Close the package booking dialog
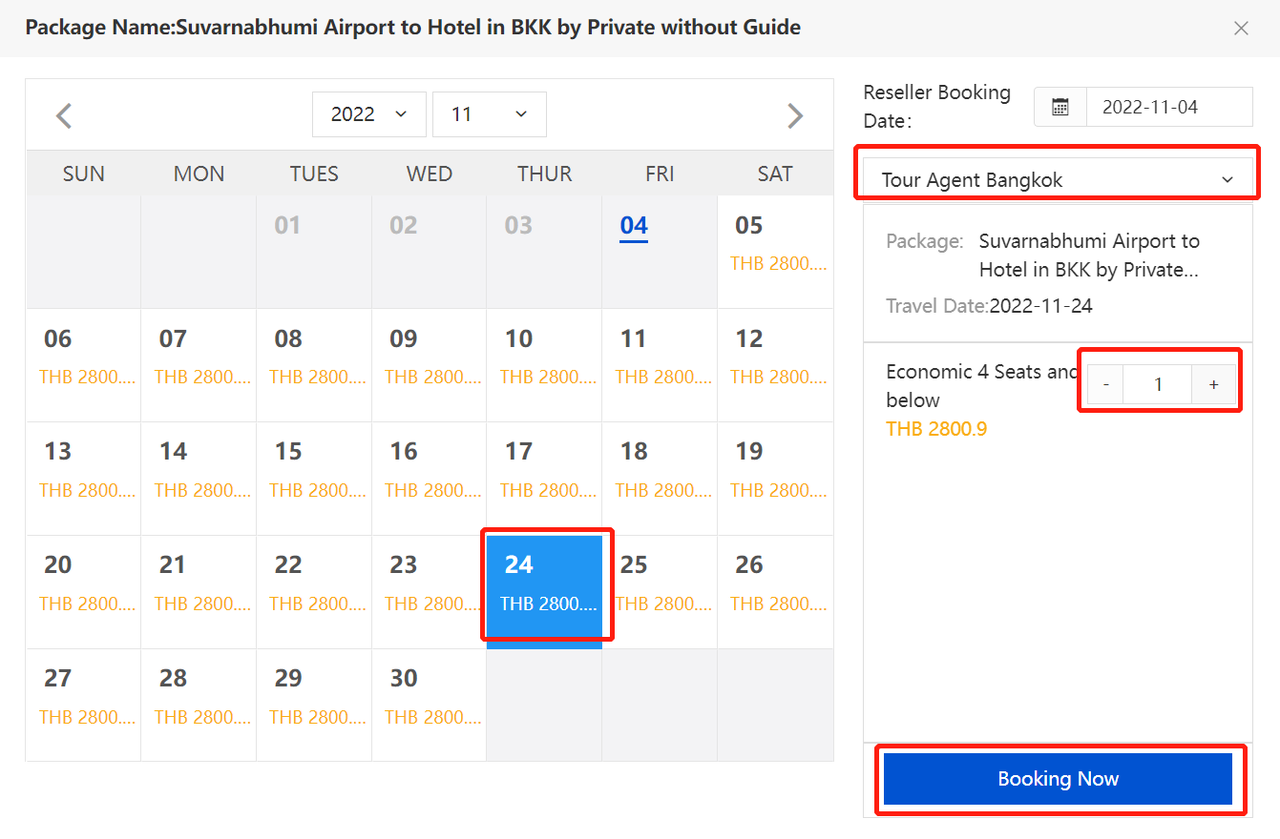Screen dimensions: 1280x839 [1241, 28]
